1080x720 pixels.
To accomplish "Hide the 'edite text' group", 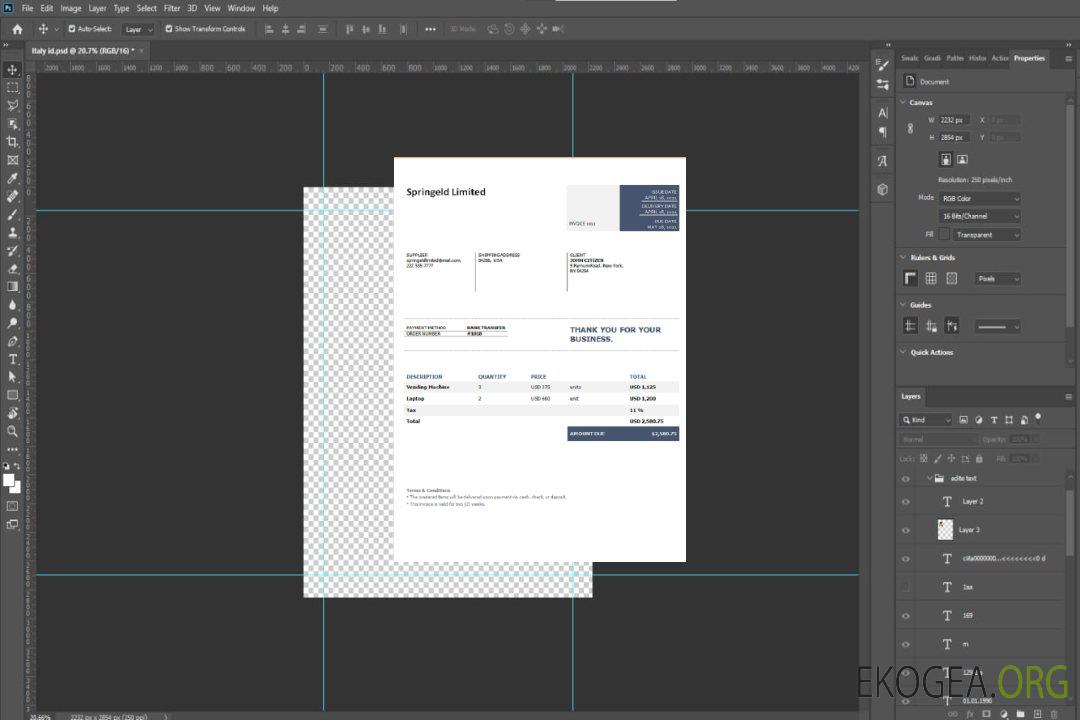I will click(x=906, y=479).
